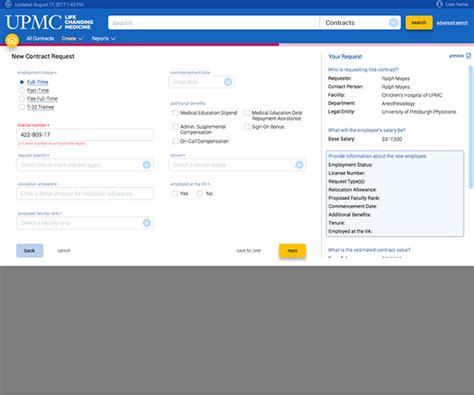Click the New Contract Request title
Screen dimensions: 474x395
point(43,56)
